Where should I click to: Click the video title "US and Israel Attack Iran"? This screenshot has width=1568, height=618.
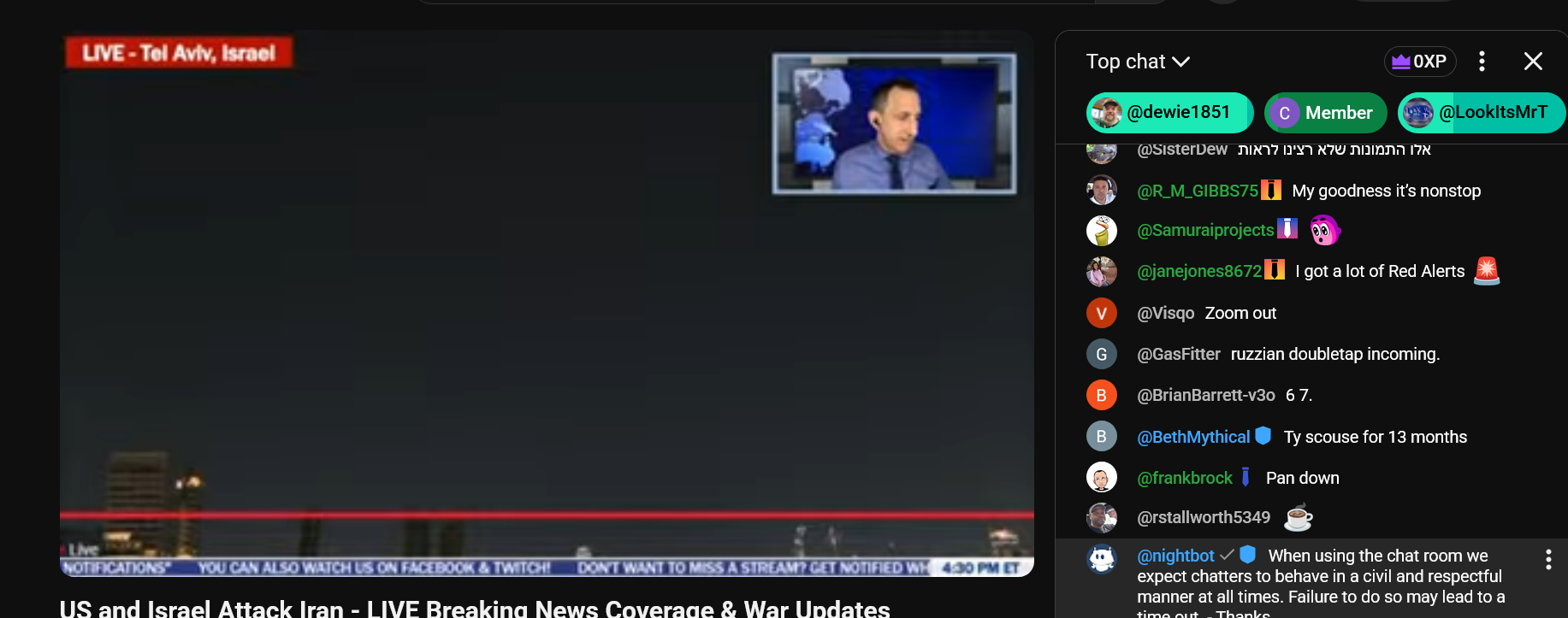point(475,608)
